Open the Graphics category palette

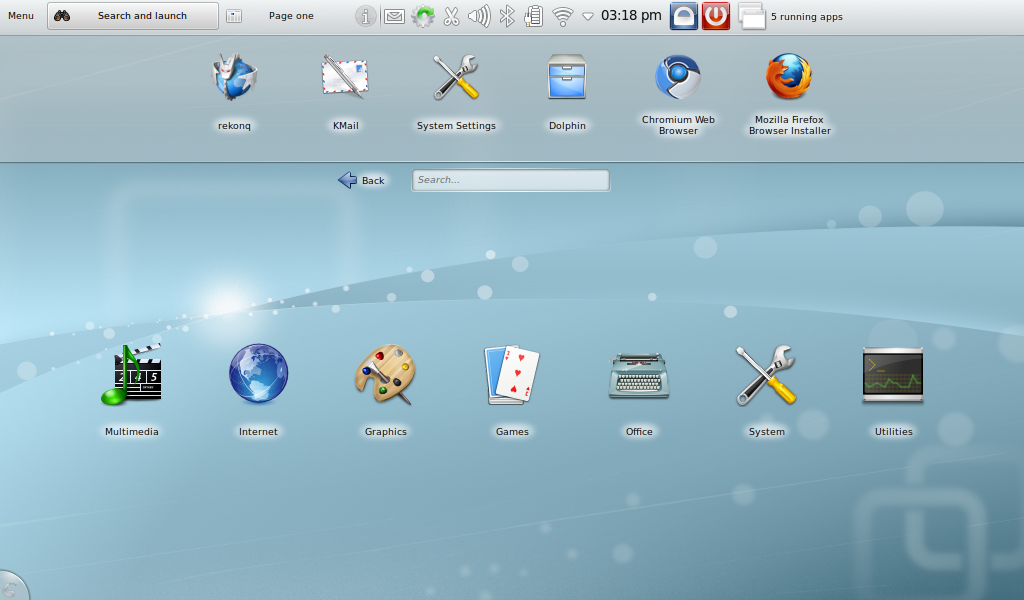tap(385, 375)
